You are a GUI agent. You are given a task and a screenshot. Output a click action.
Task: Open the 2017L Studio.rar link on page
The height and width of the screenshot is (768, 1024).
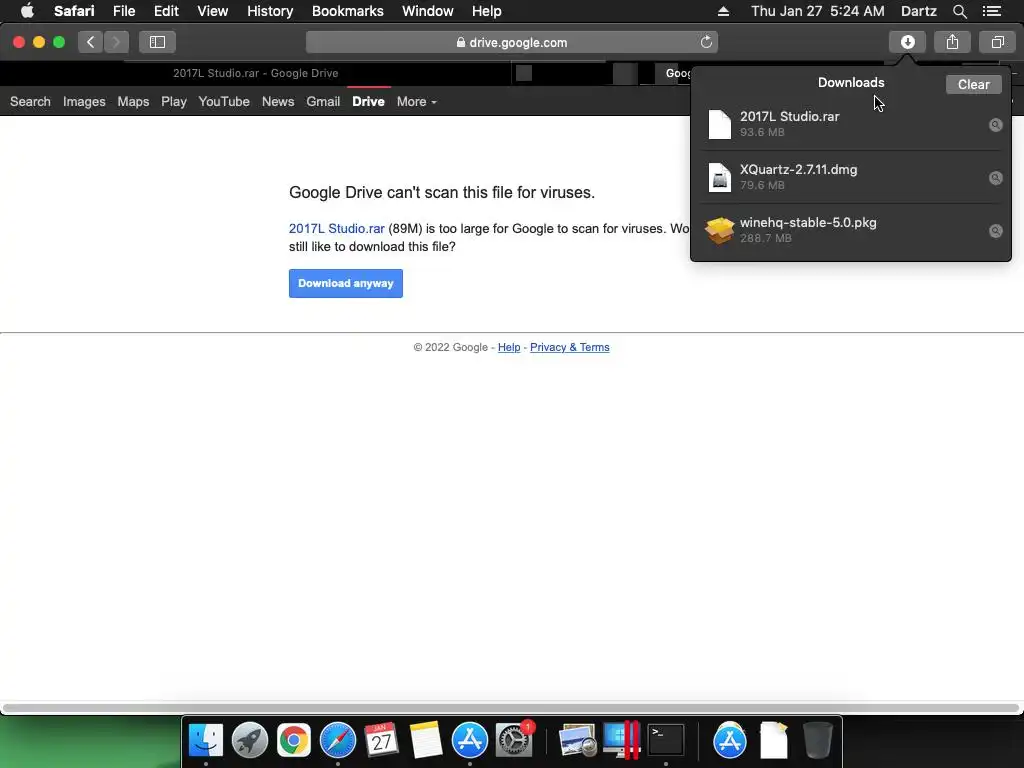(x=336, y=229)
